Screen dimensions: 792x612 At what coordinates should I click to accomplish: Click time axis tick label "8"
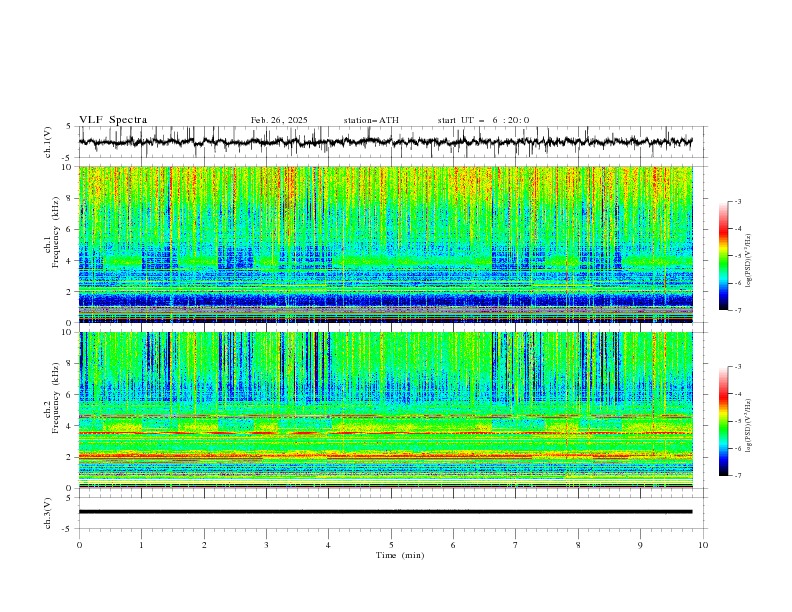pos(578,545)
